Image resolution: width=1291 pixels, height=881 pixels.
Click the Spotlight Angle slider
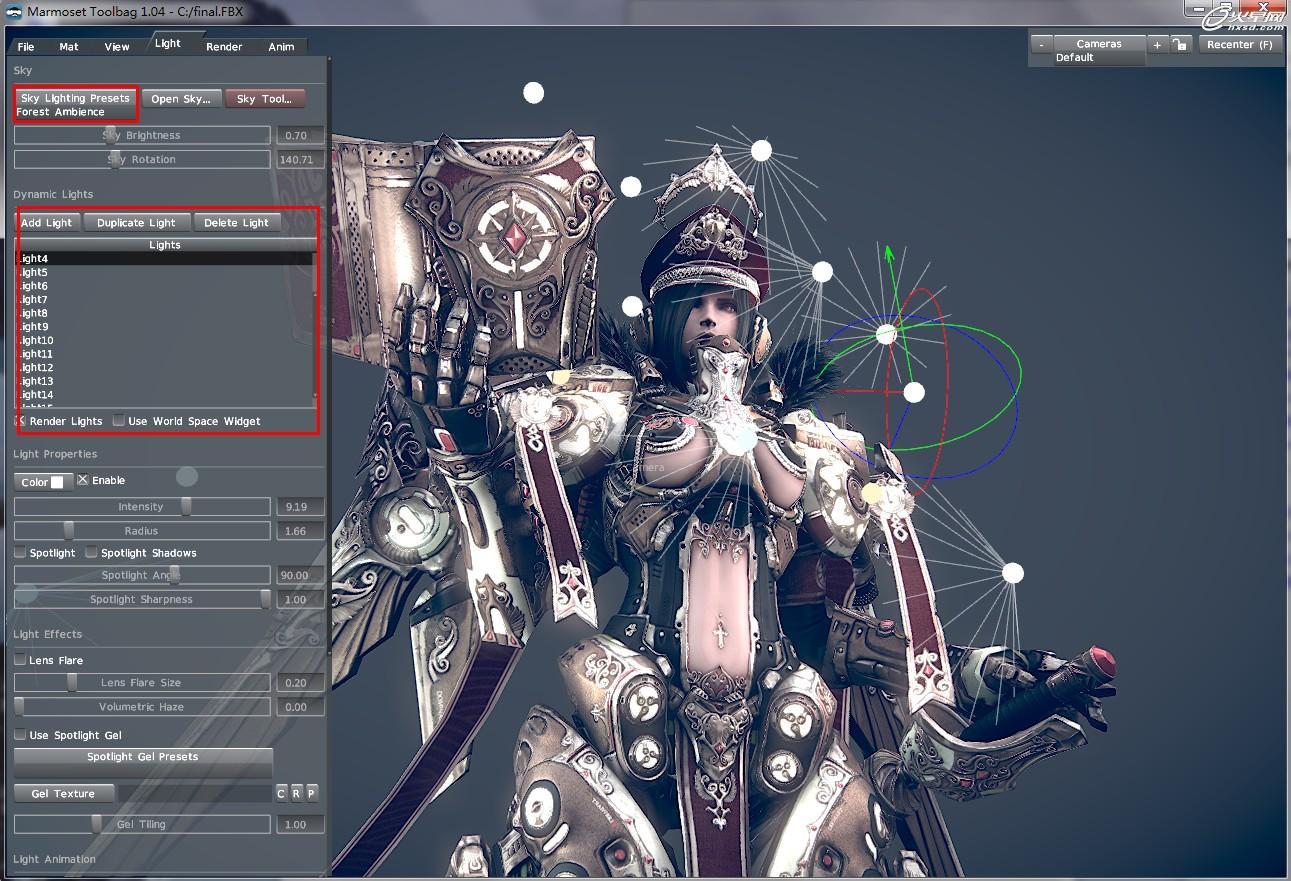coord(142,575)
